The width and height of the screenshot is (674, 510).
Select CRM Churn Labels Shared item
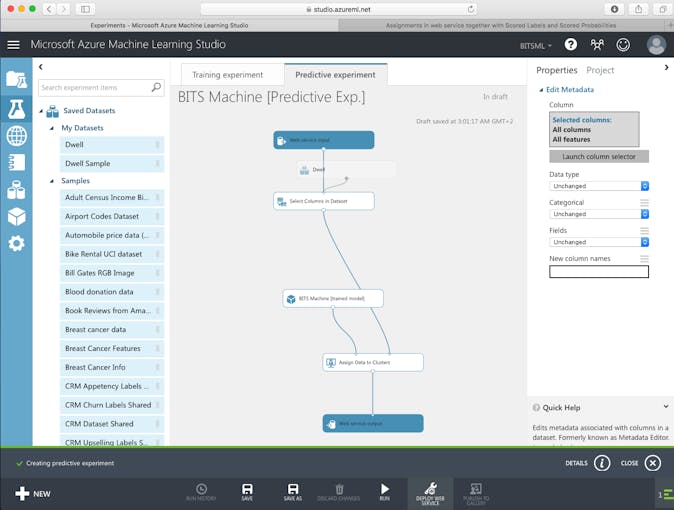pos(112,405)
